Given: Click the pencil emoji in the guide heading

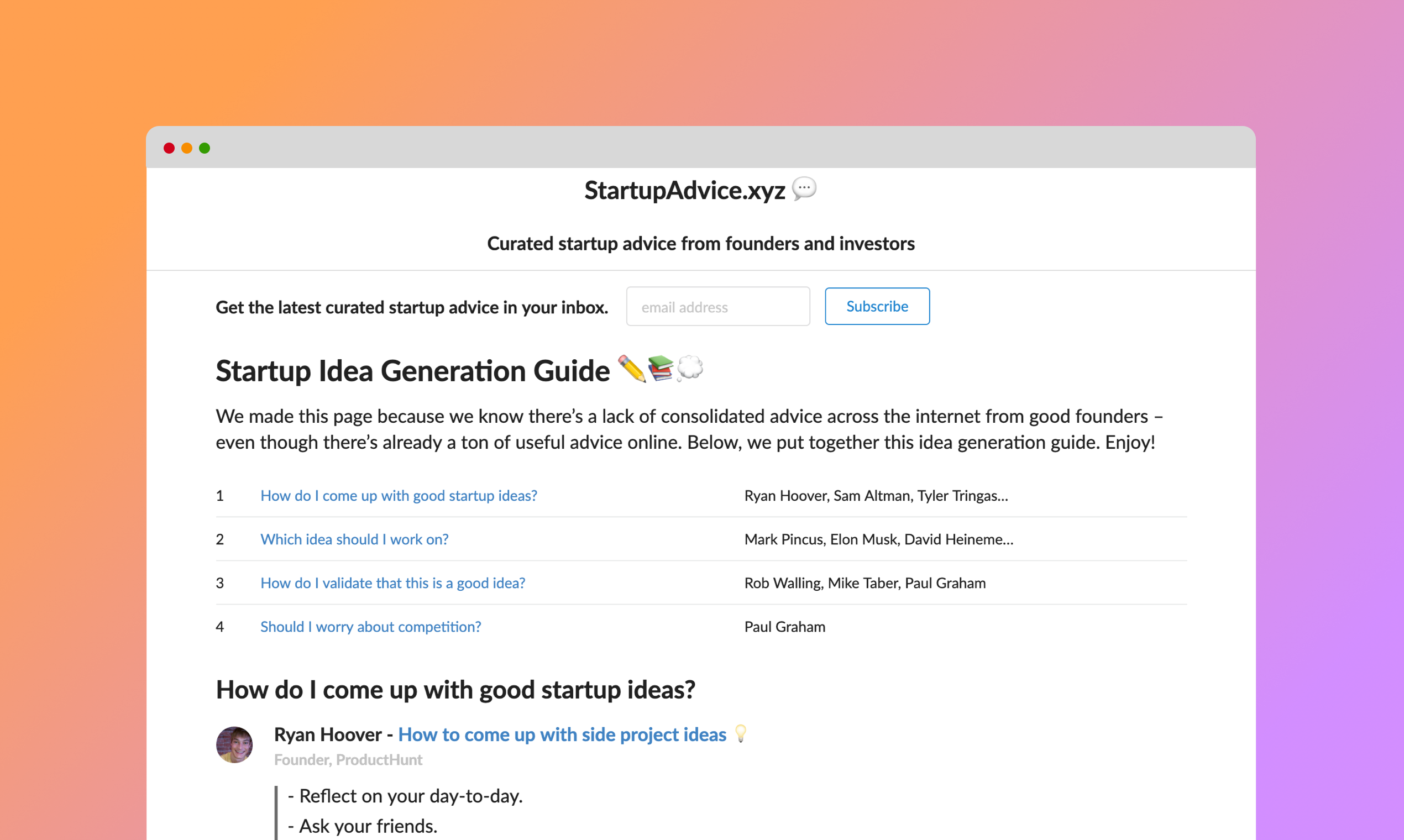Looking at the screenshot, I should (633, 371).
